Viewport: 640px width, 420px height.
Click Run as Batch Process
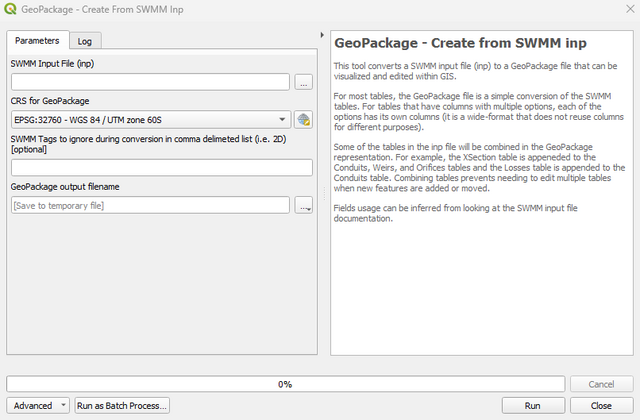(123, 405)
